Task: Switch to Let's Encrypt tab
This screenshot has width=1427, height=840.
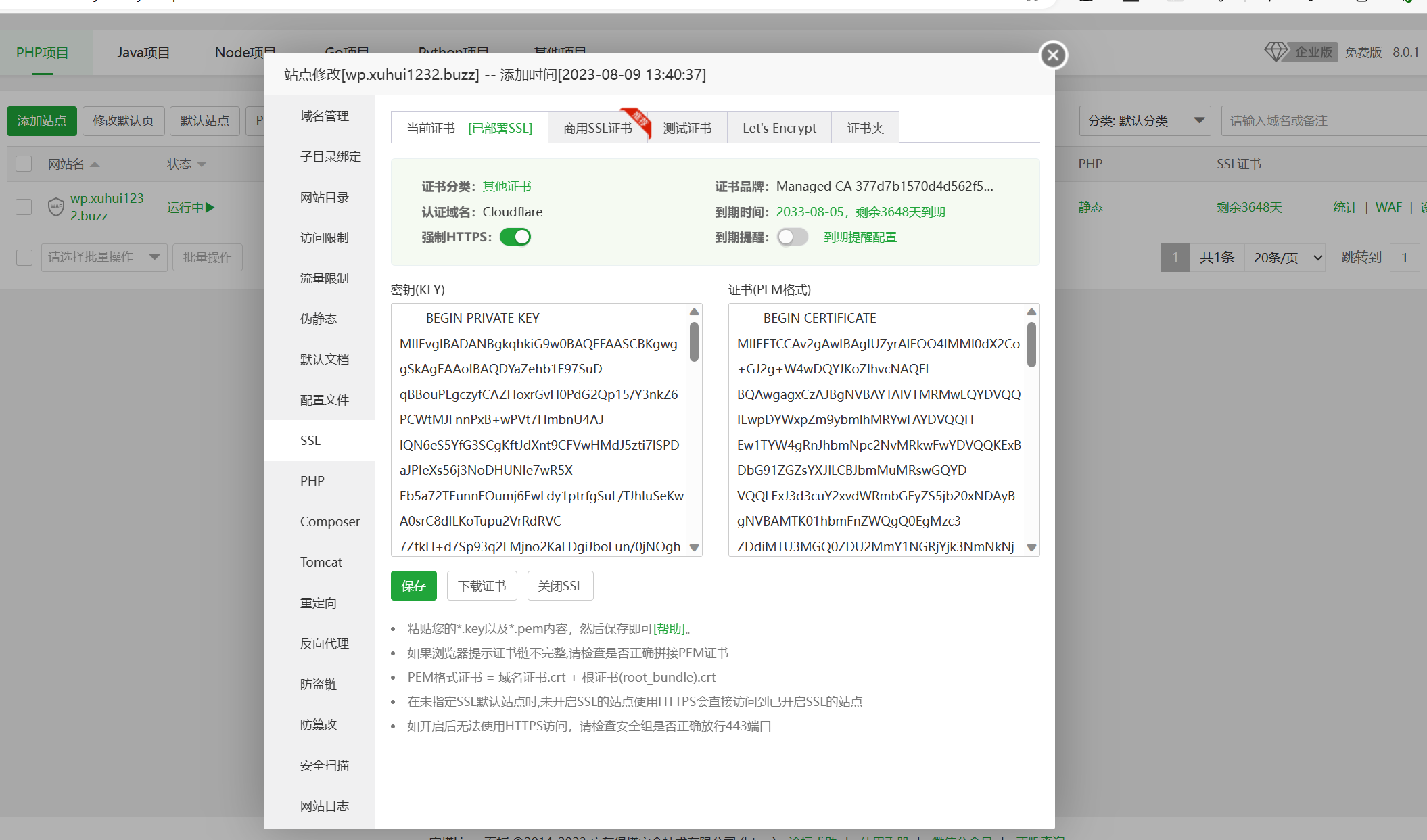Action: point(779,128)
